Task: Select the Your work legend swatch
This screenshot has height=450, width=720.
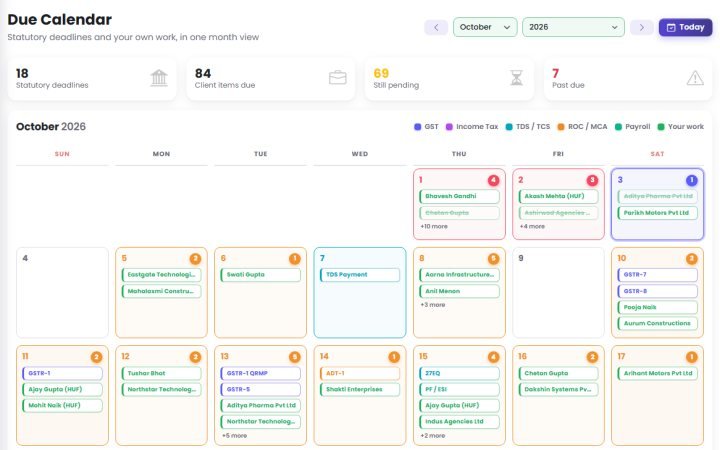Action: [x=661, y=127]
